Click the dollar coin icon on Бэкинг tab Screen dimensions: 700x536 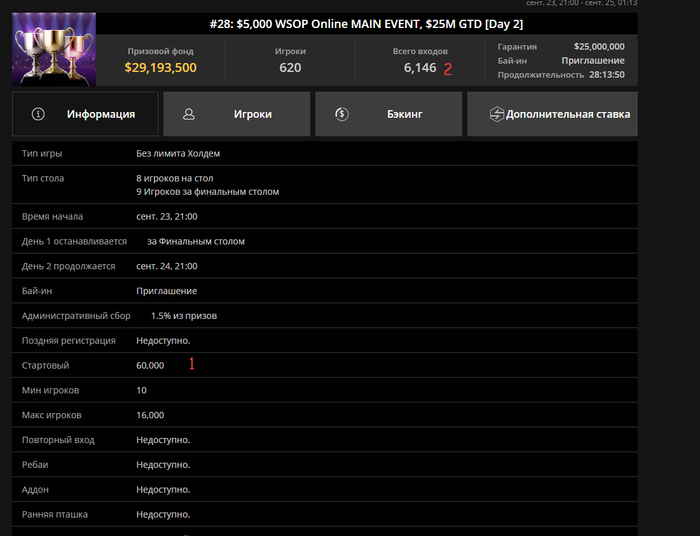(342, 114)
